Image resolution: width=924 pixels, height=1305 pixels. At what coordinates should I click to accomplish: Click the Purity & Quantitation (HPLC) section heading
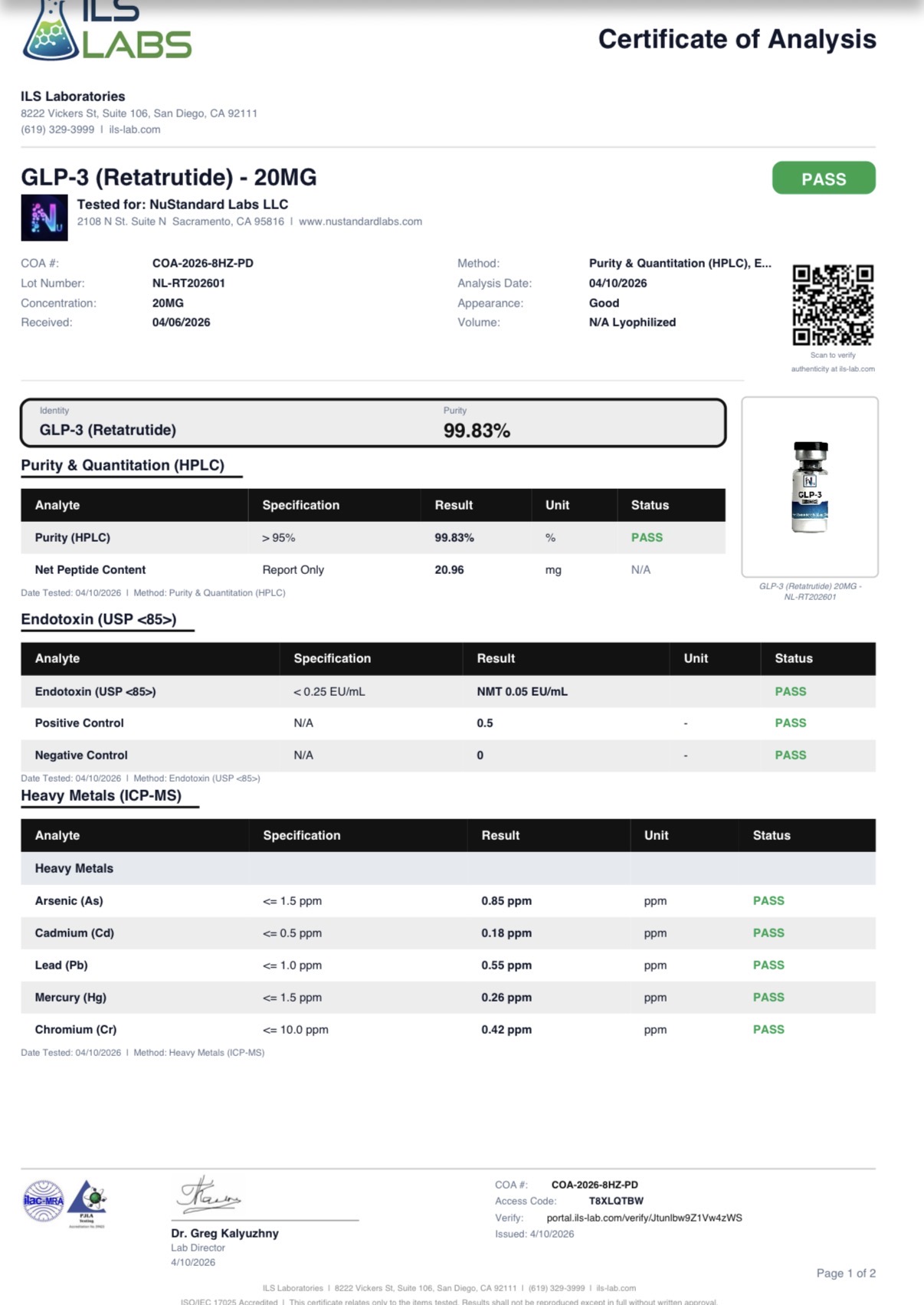click(x=123, y=465)
